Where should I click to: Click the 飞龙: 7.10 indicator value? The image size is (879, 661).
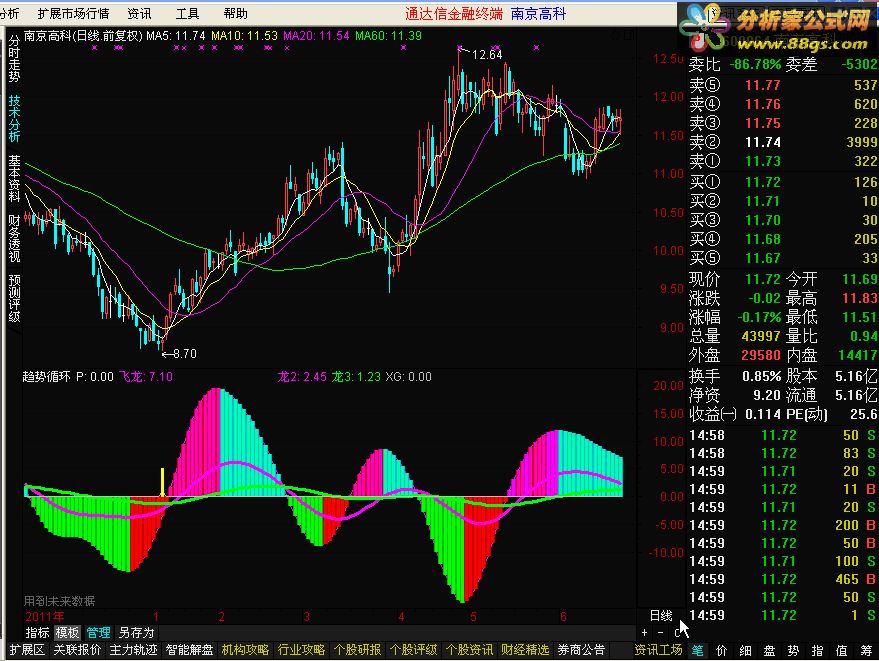point(146,377)
